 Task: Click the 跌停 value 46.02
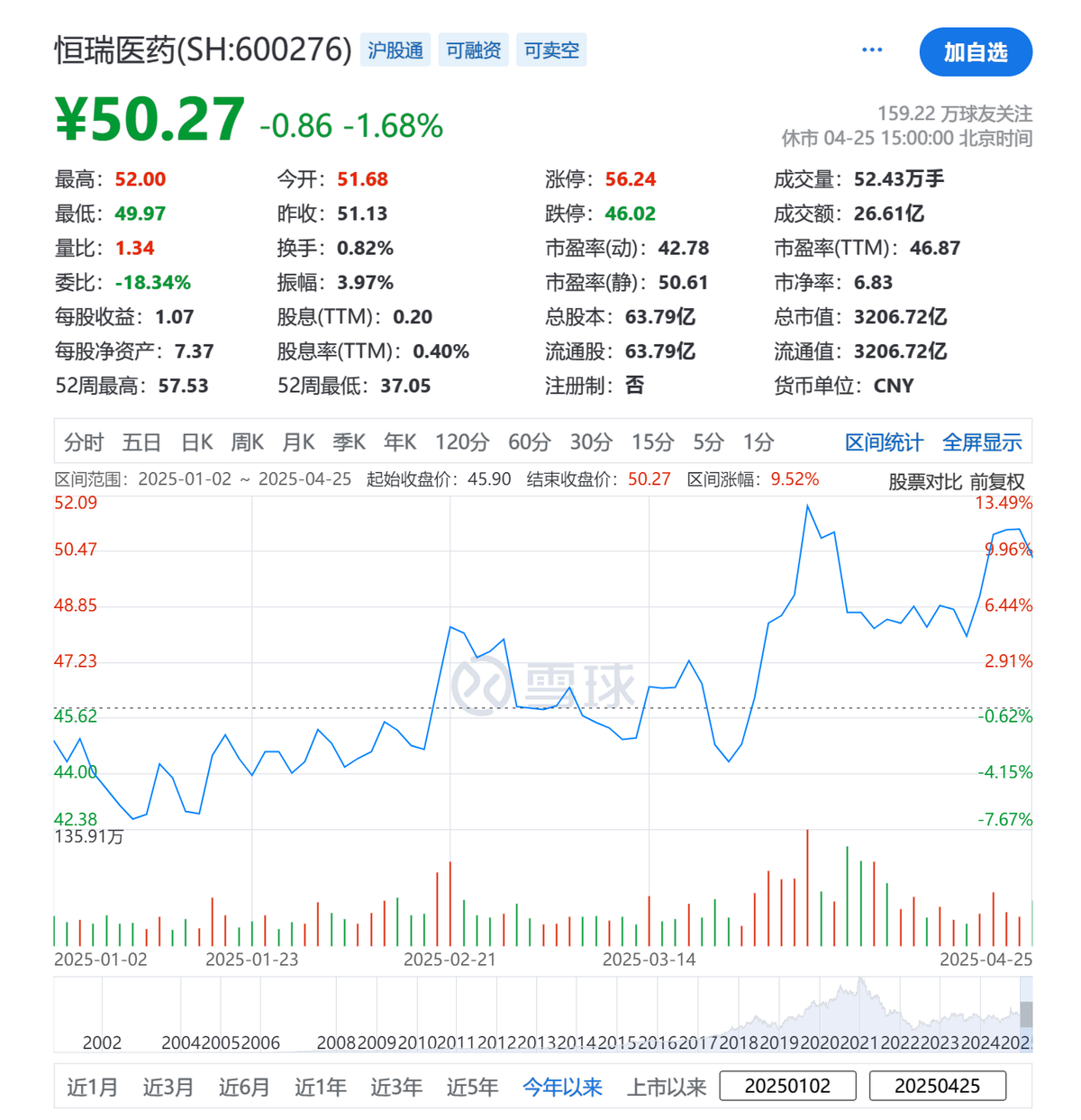pyautogui.click(x=631, y=214)
